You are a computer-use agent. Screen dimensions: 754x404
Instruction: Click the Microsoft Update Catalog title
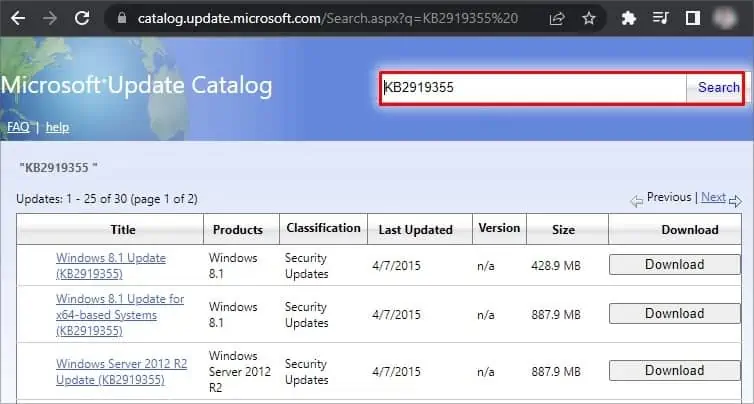coord(136,86)
